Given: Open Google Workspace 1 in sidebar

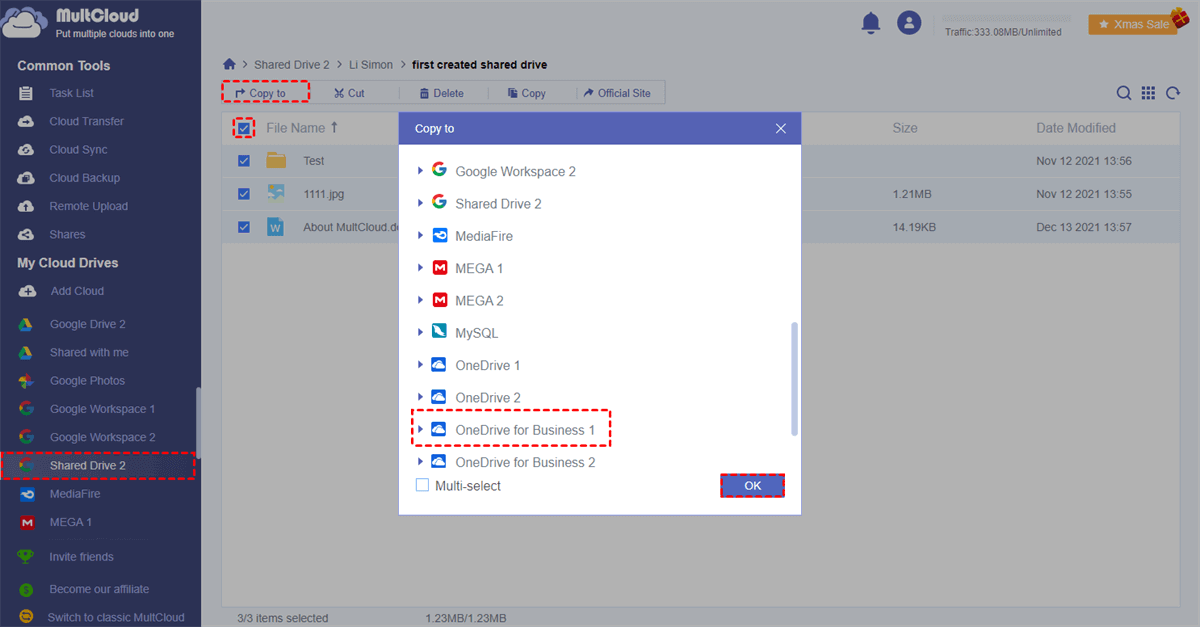Looking at the screenshot, I should click(x=102, y=409).
